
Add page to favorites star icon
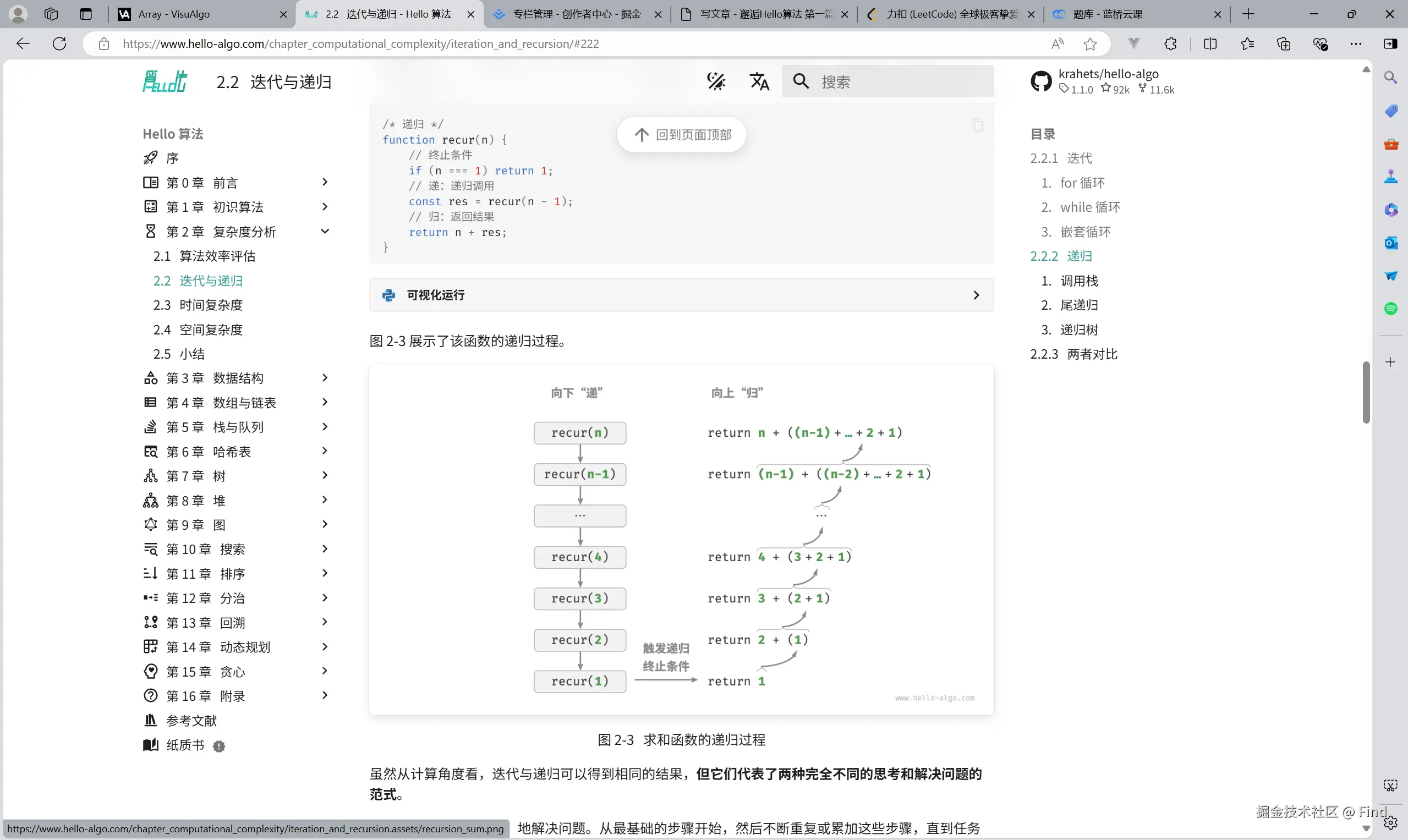pyautogui.click(x=1090, y=43)
